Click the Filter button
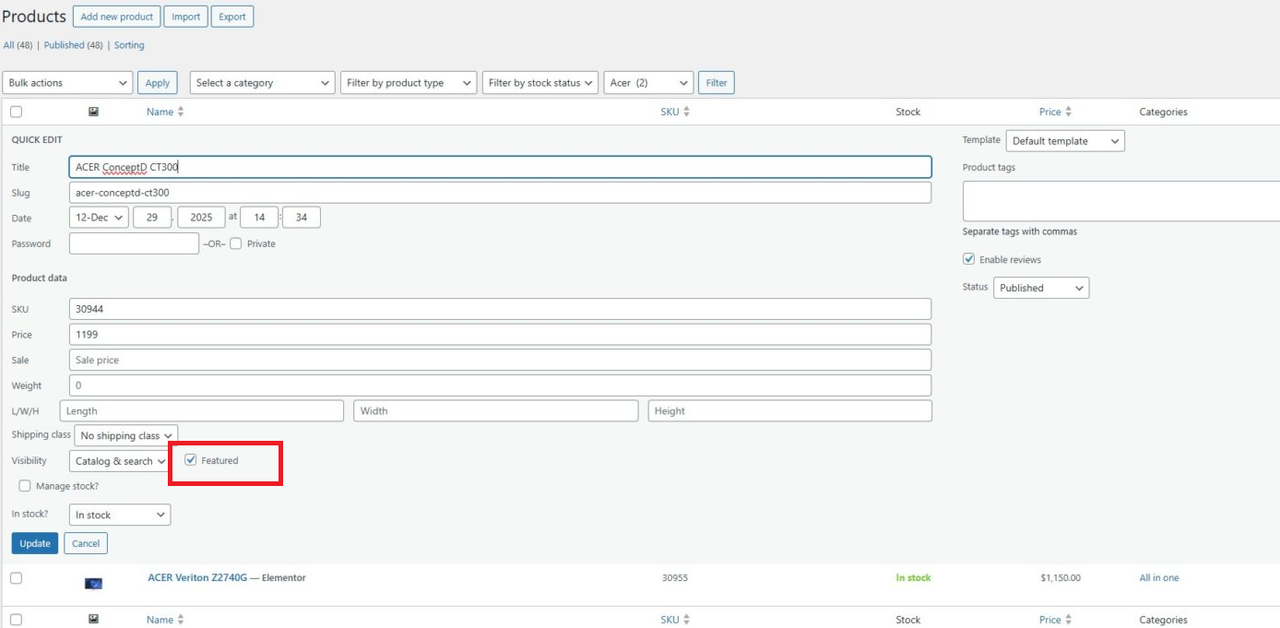 coord(717,83)
